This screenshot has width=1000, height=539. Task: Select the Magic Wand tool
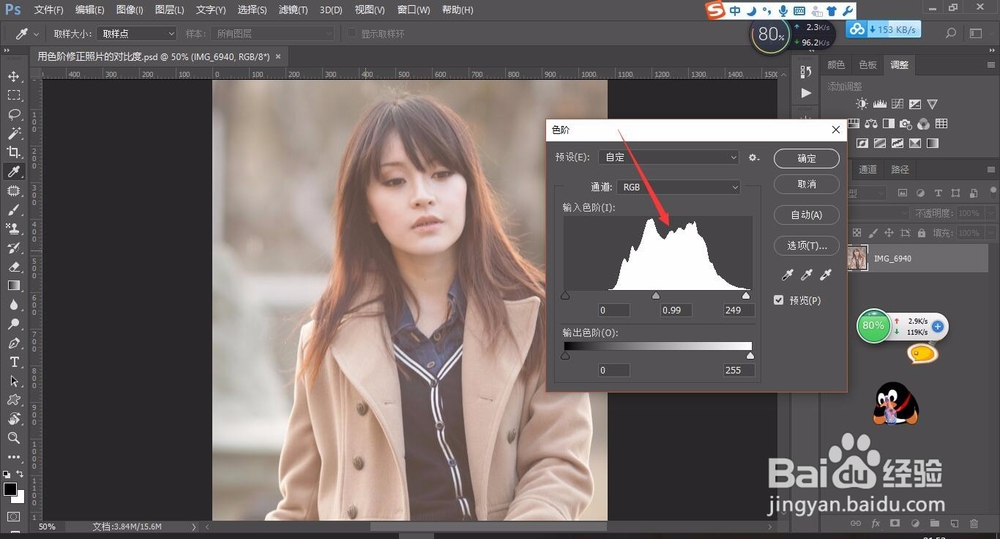(13, 133)
